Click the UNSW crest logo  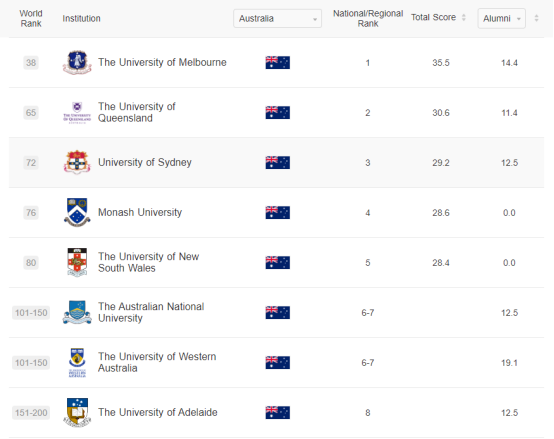[x=77, y=262]
